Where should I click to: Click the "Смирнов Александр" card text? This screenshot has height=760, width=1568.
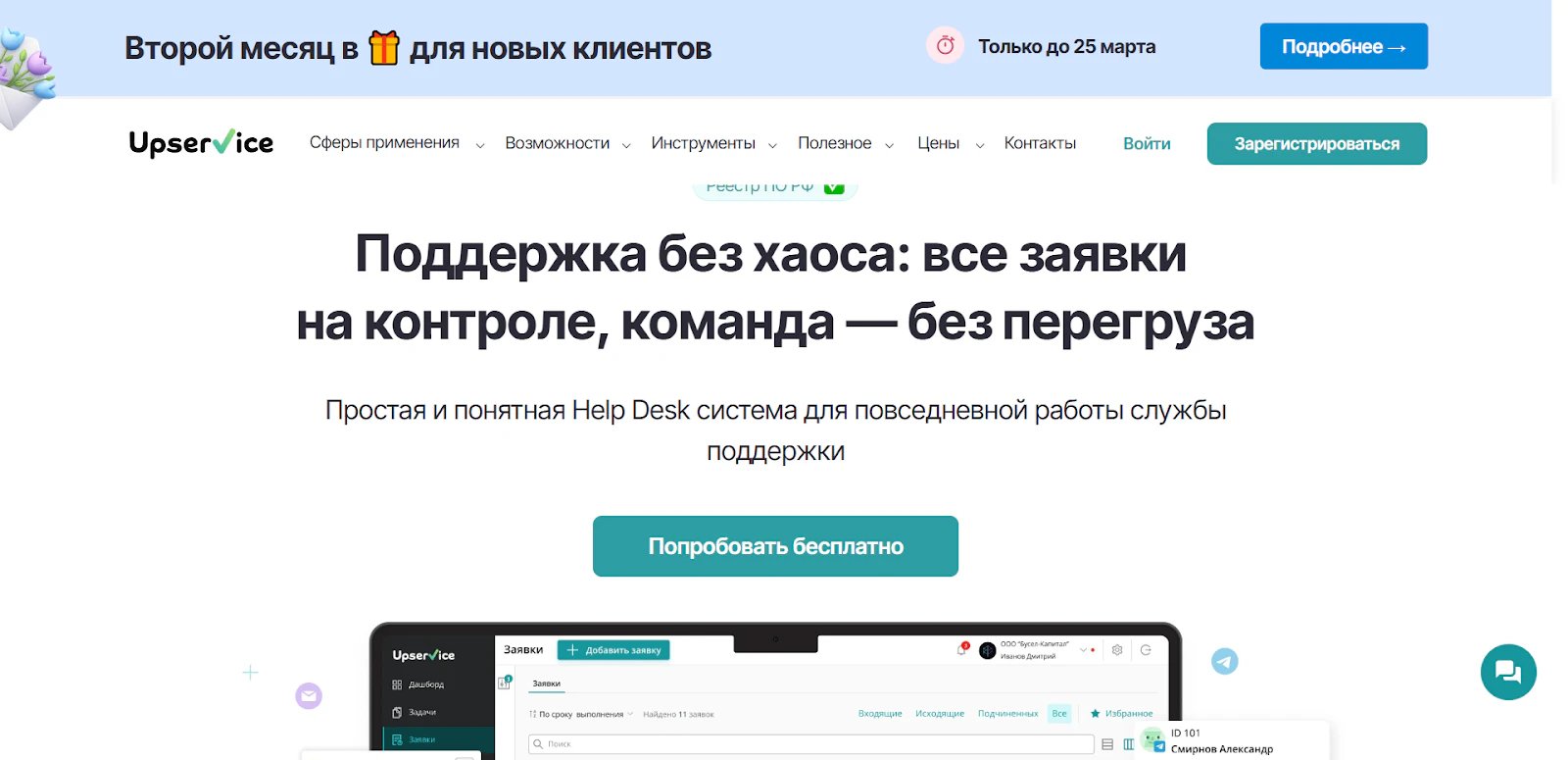pyautogui.click(x=1222, y=748)
